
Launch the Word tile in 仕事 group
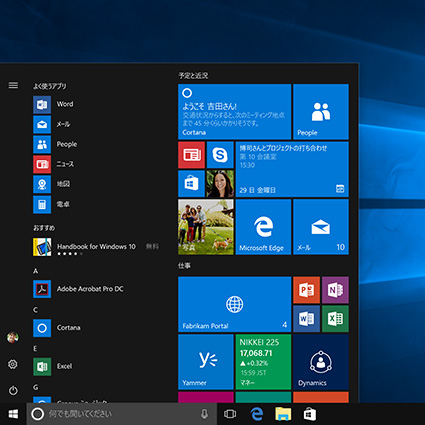click(x=307, y=319)
